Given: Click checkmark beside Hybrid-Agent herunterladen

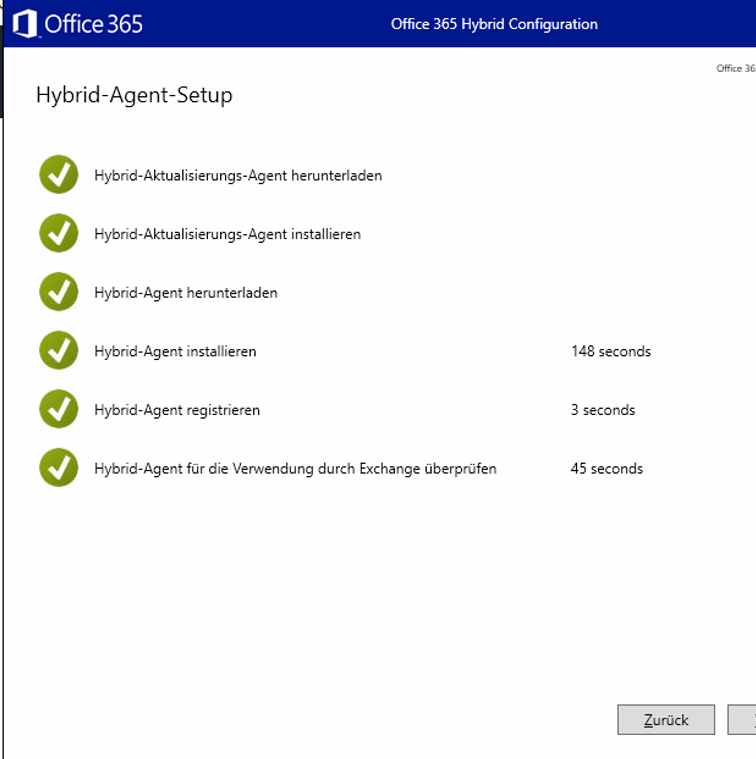Looking at the screenshot, I should click(x=59, y=292).
